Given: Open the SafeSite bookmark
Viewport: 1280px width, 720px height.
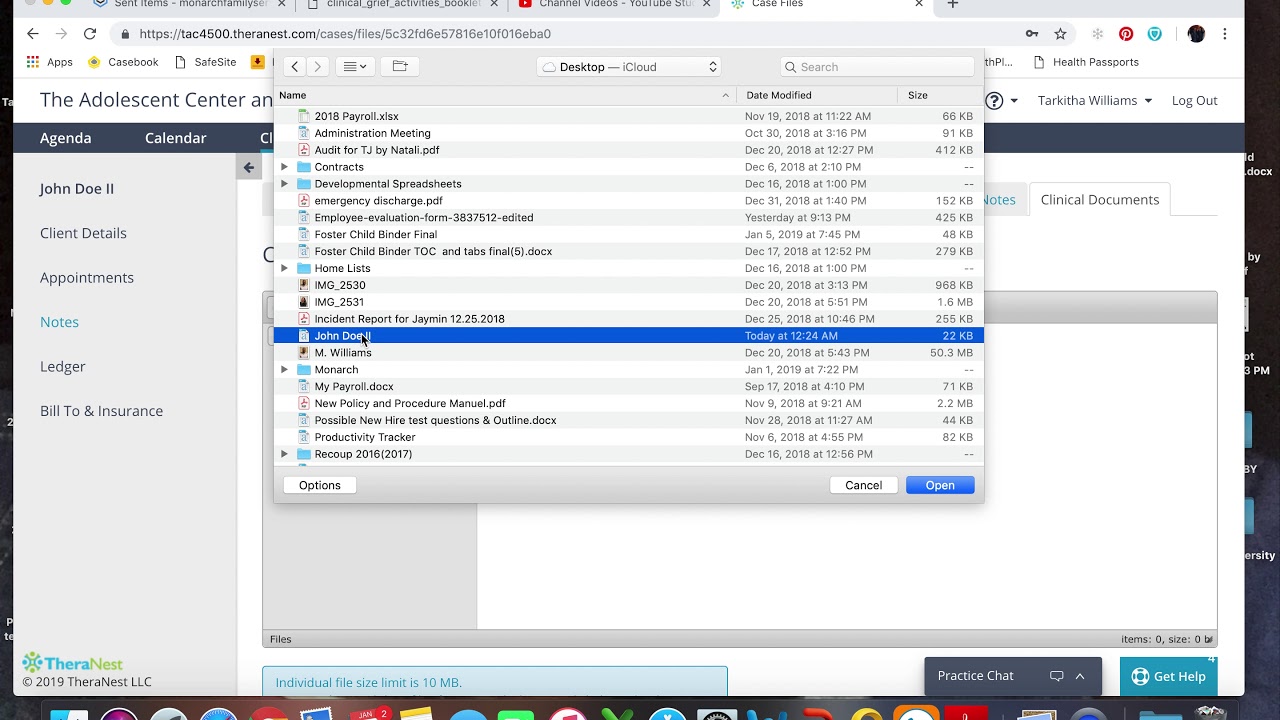Looking at the screenshot, I should tap(205, 62).
